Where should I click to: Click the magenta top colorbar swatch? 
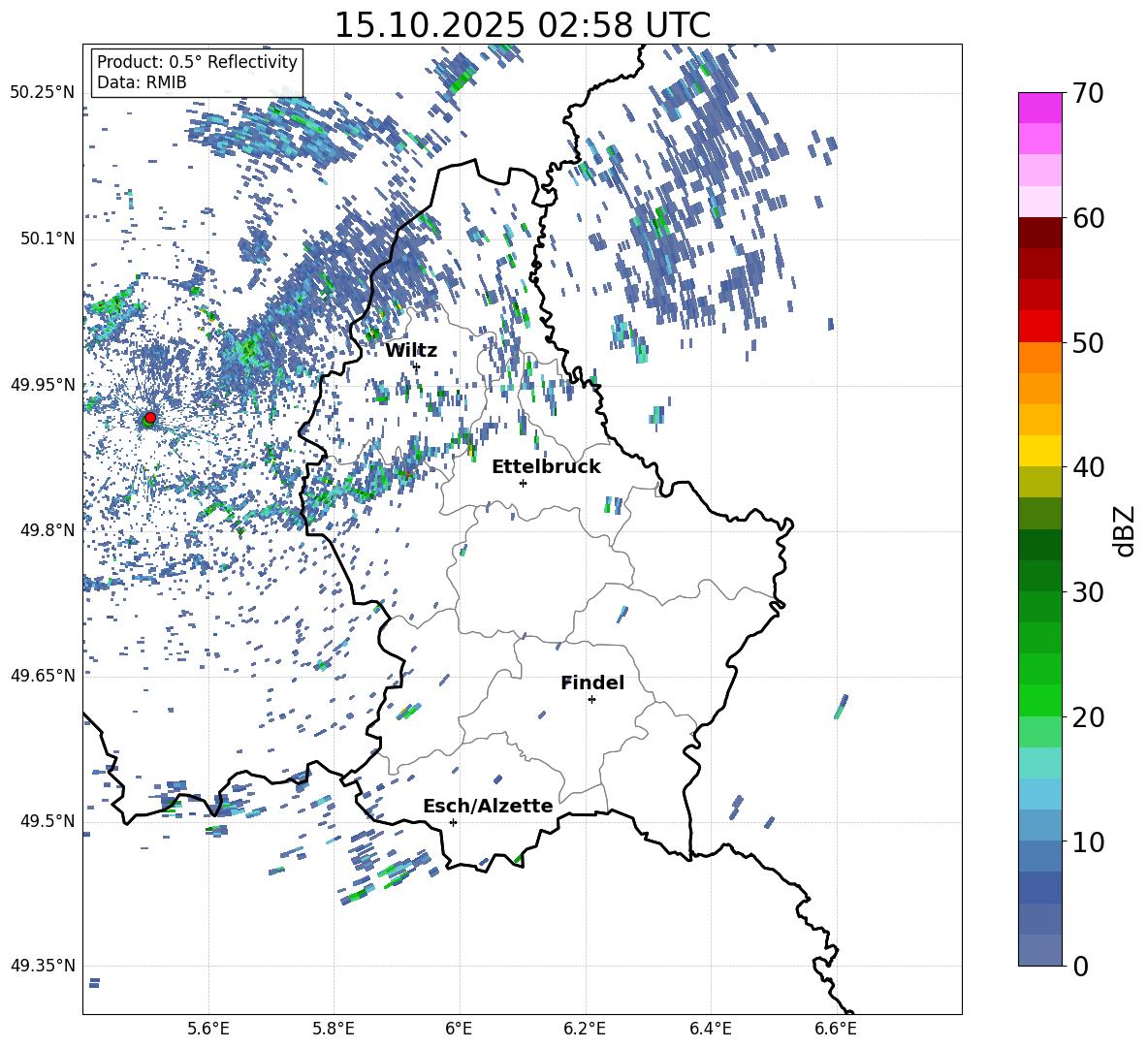coord(1040,108)
